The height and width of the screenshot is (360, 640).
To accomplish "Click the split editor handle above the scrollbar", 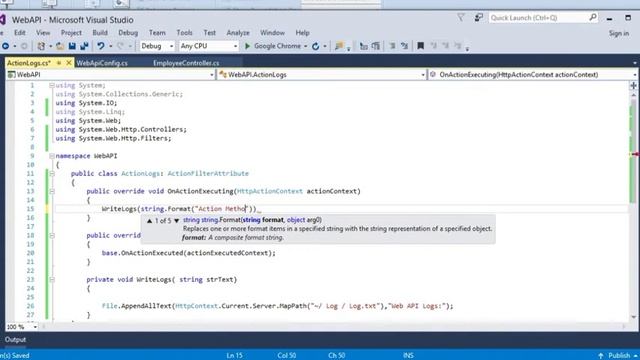I will pyautogui.click(x=633, y=85).
